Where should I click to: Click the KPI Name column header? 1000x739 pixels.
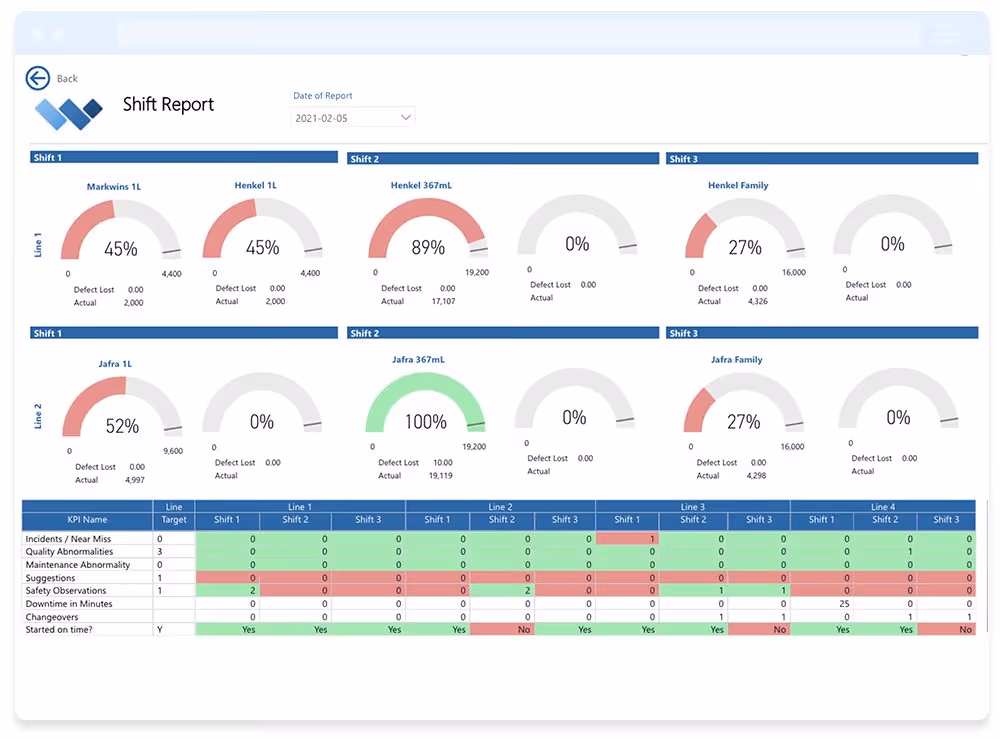[x=87, y=520]
